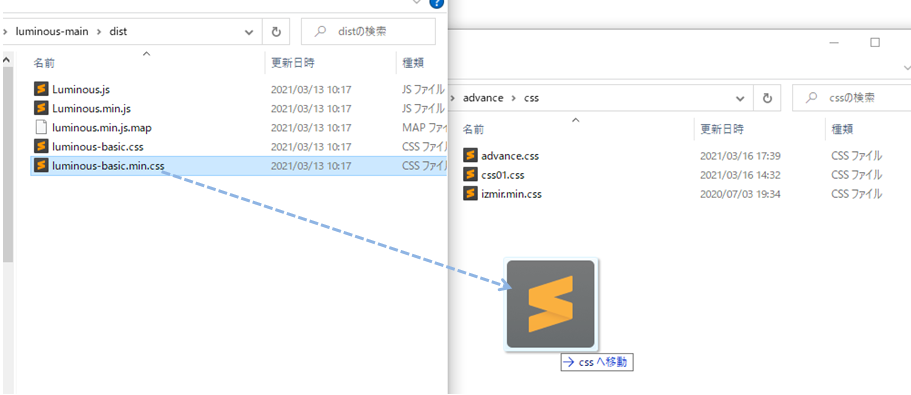911x395 pixels.
Task: Click scrollbar up arrow in dist window
Action: [8, 59]
